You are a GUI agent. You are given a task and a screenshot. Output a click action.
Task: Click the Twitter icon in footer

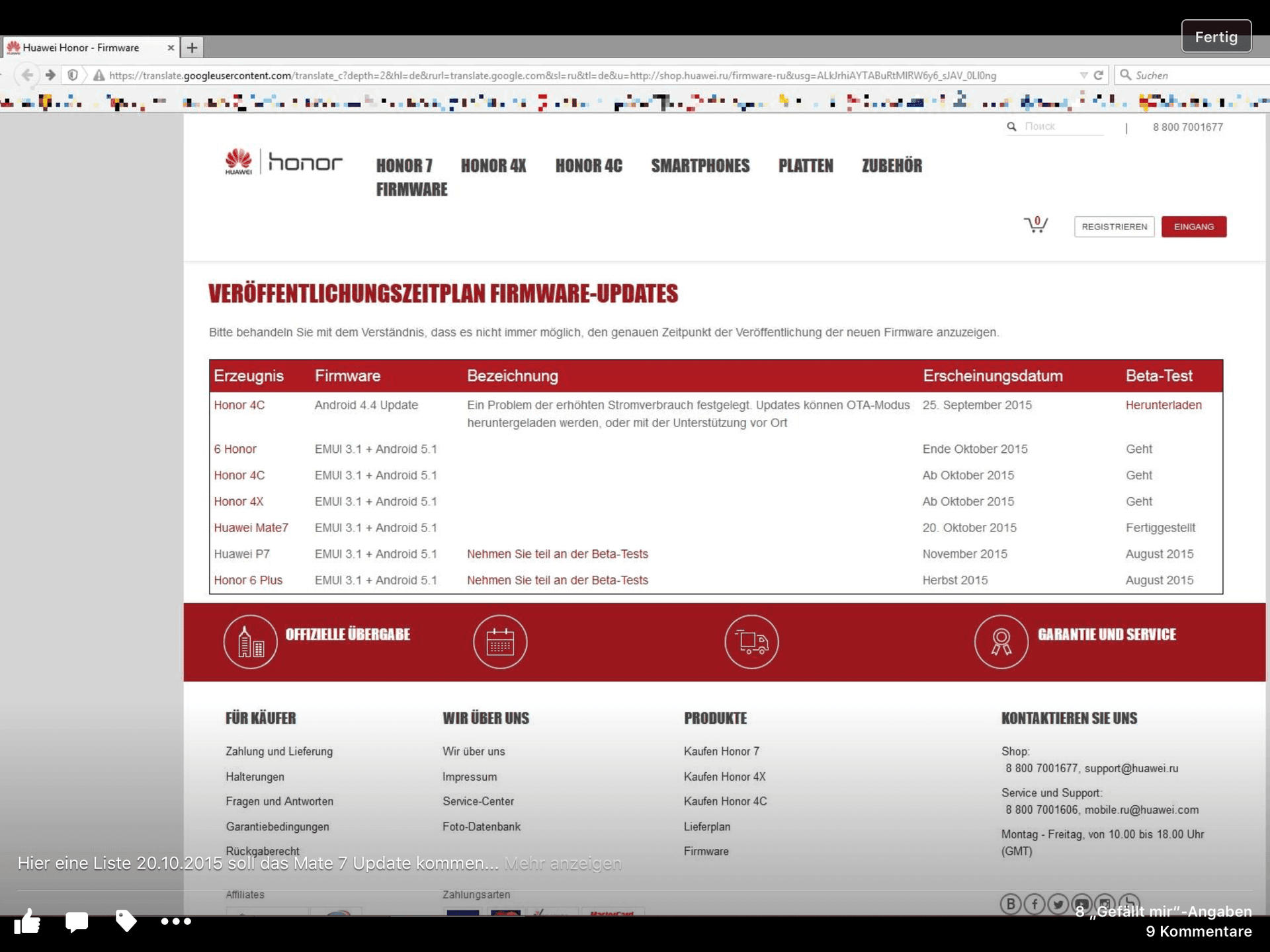(x=1058, y=904)
